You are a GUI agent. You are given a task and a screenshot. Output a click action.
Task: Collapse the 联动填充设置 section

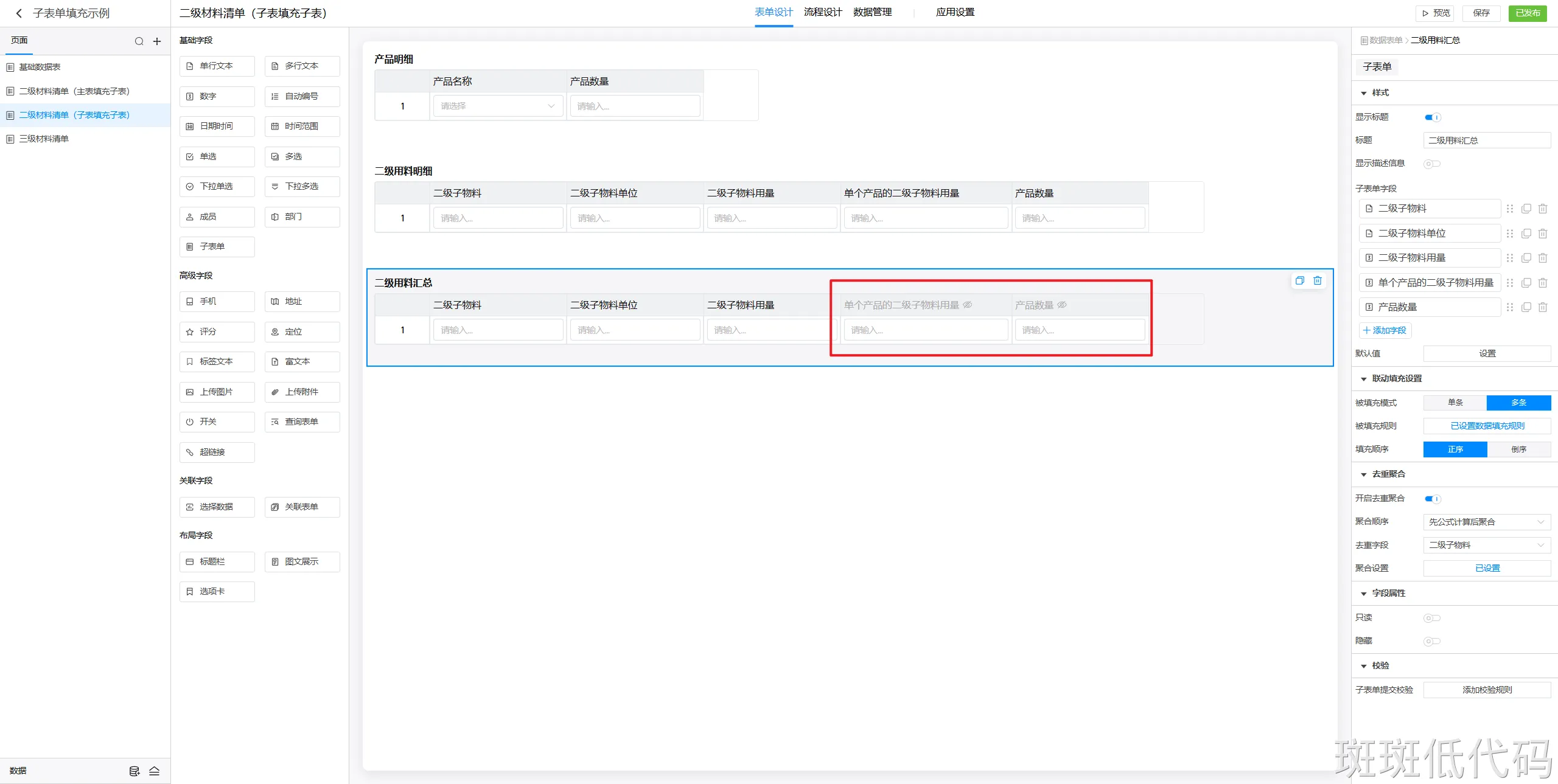tap(1364, 379)
